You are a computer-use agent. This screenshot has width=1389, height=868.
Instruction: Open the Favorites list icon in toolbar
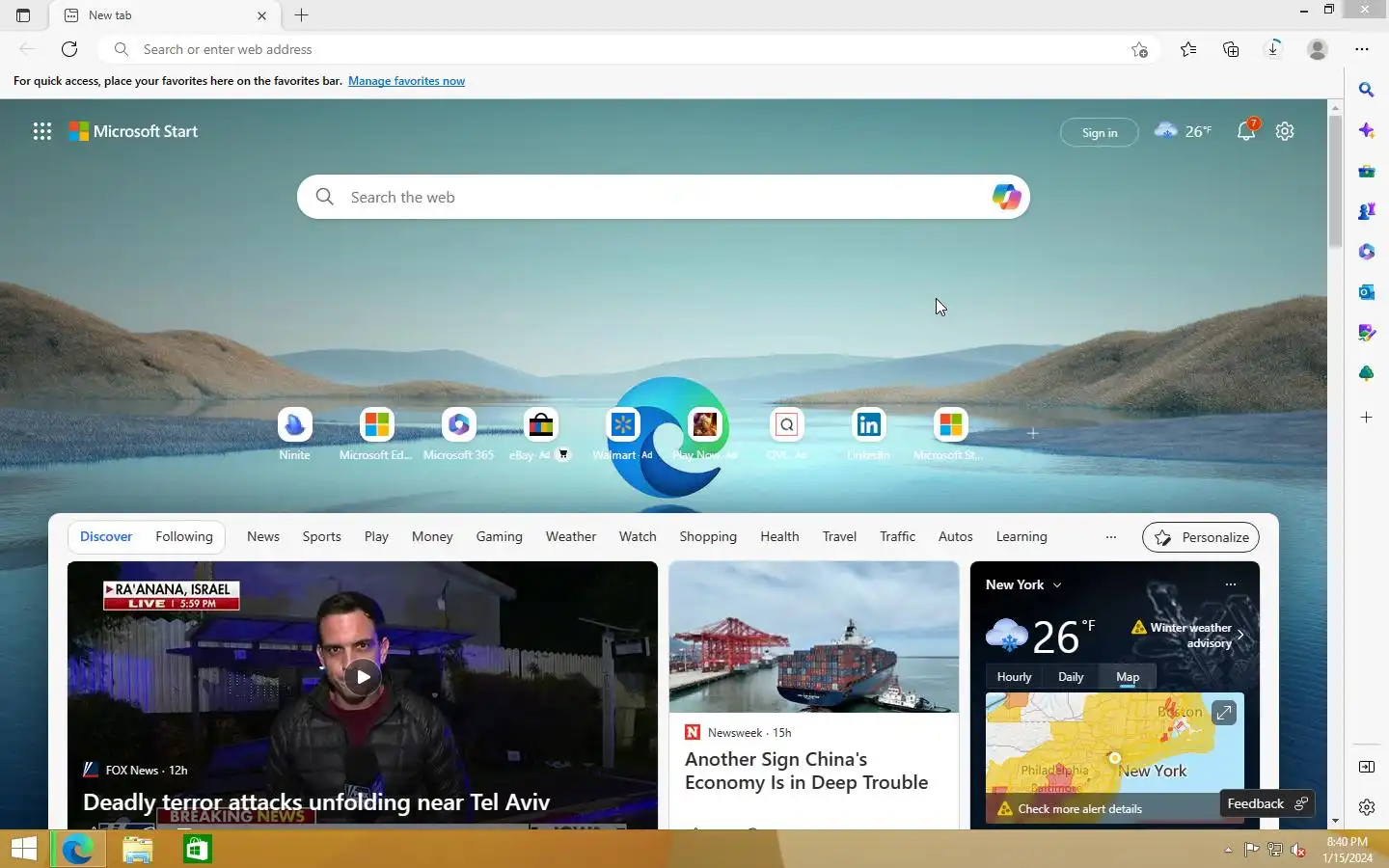tap(1188, 49)
